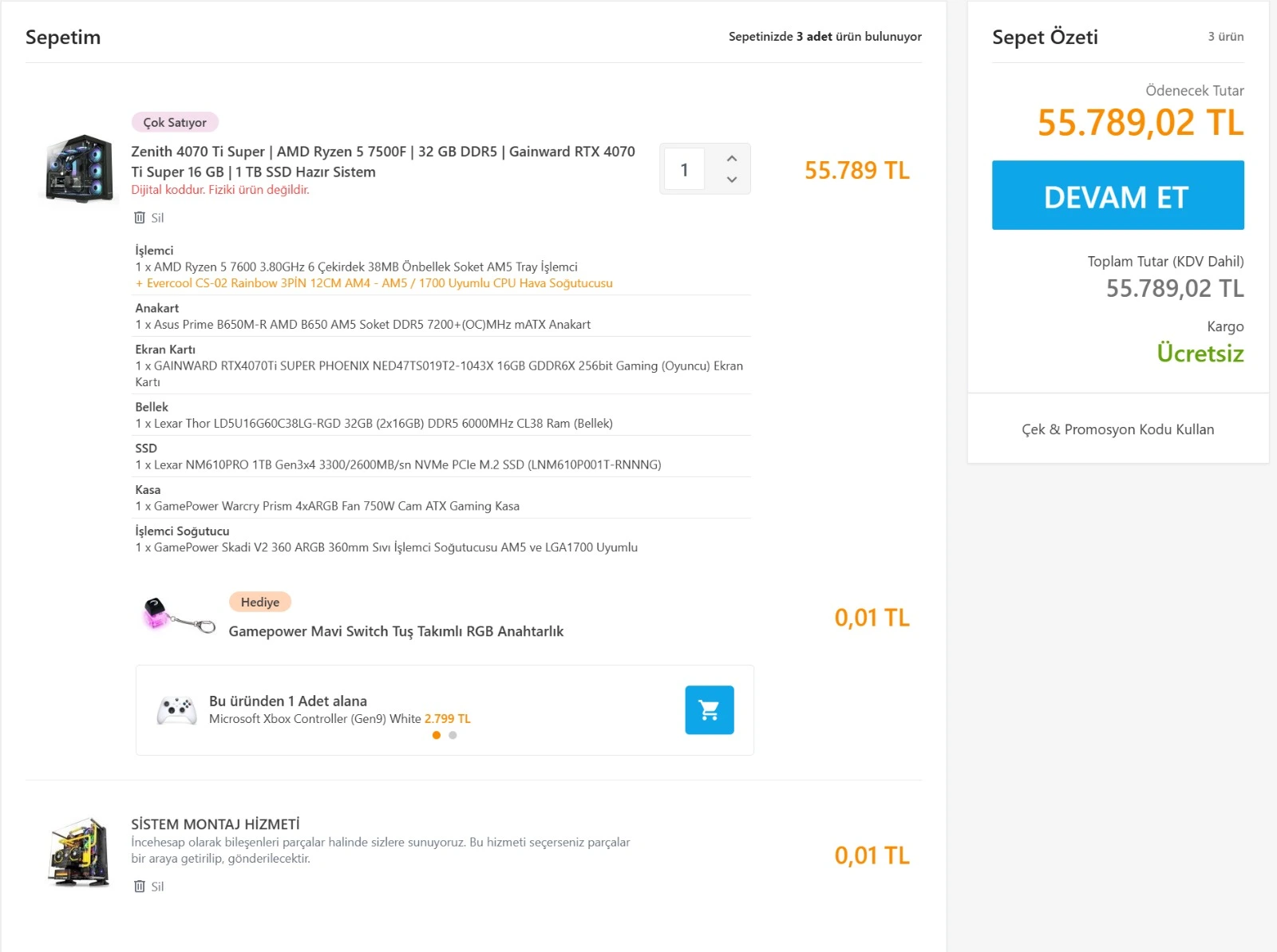The image size is (1277, 952).
Task: Increase quantity with the up arrow
Action: pos(731,158)
